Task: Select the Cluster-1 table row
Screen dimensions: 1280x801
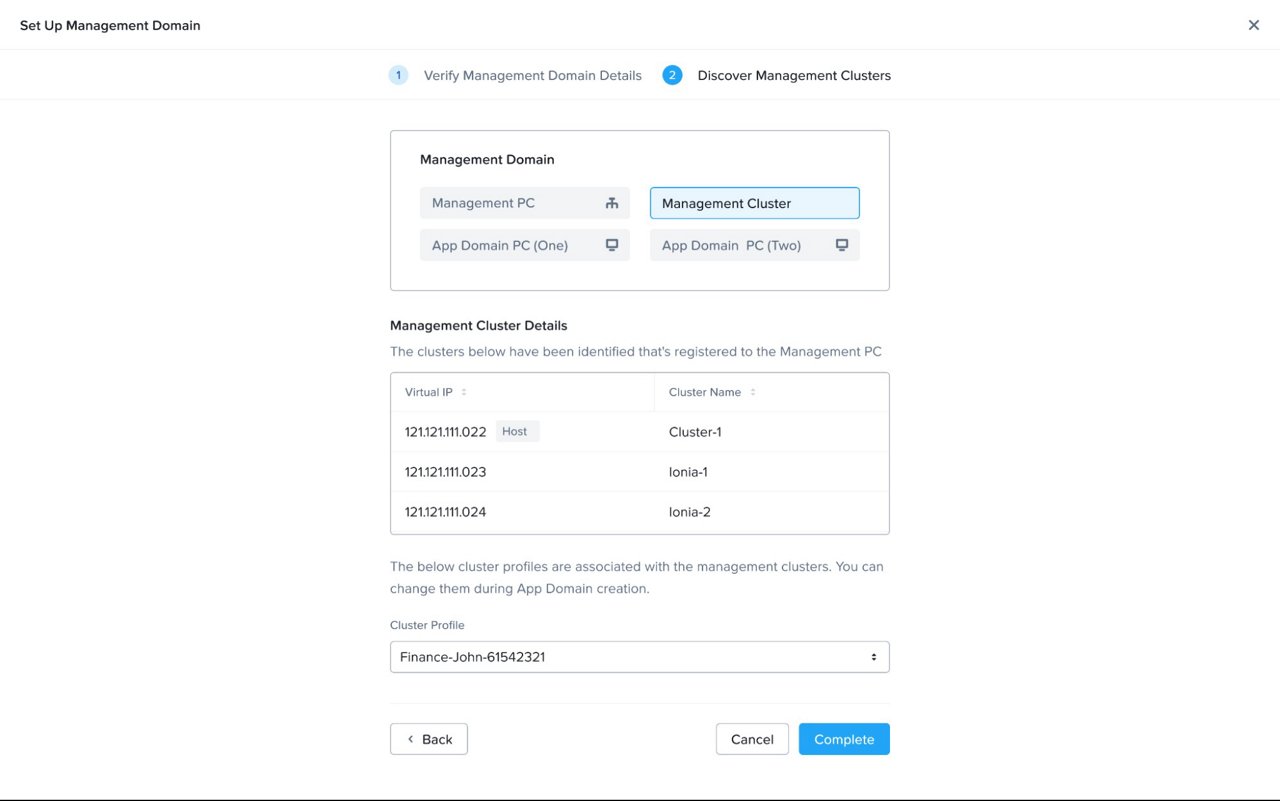Action: (x=640, y=431)
